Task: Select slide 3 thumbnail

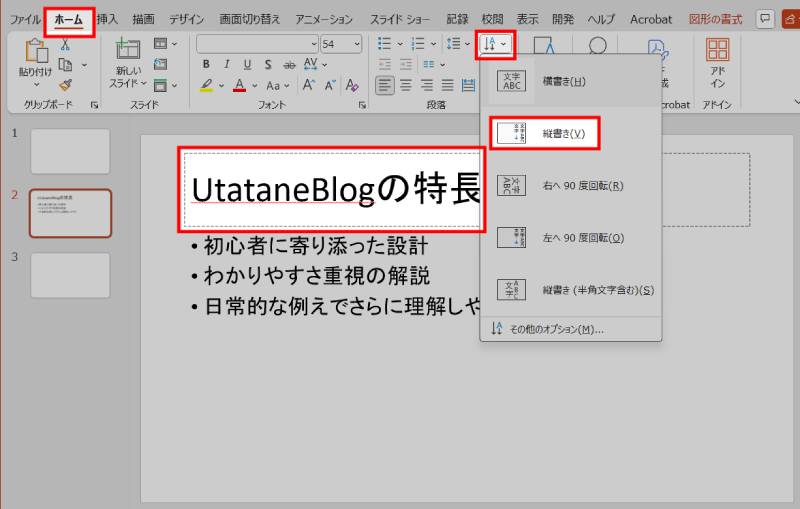Action: [x=70, y=275]
